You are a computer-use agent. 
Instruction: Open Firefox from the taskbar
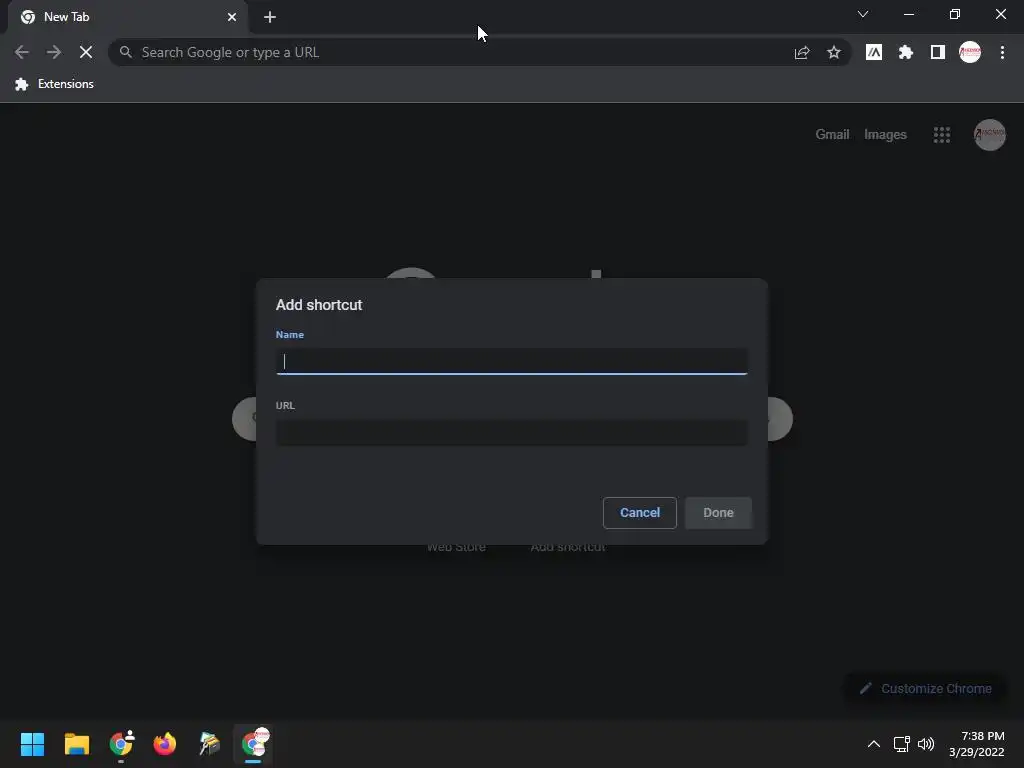pyautogui.click(x=165, y=744)
